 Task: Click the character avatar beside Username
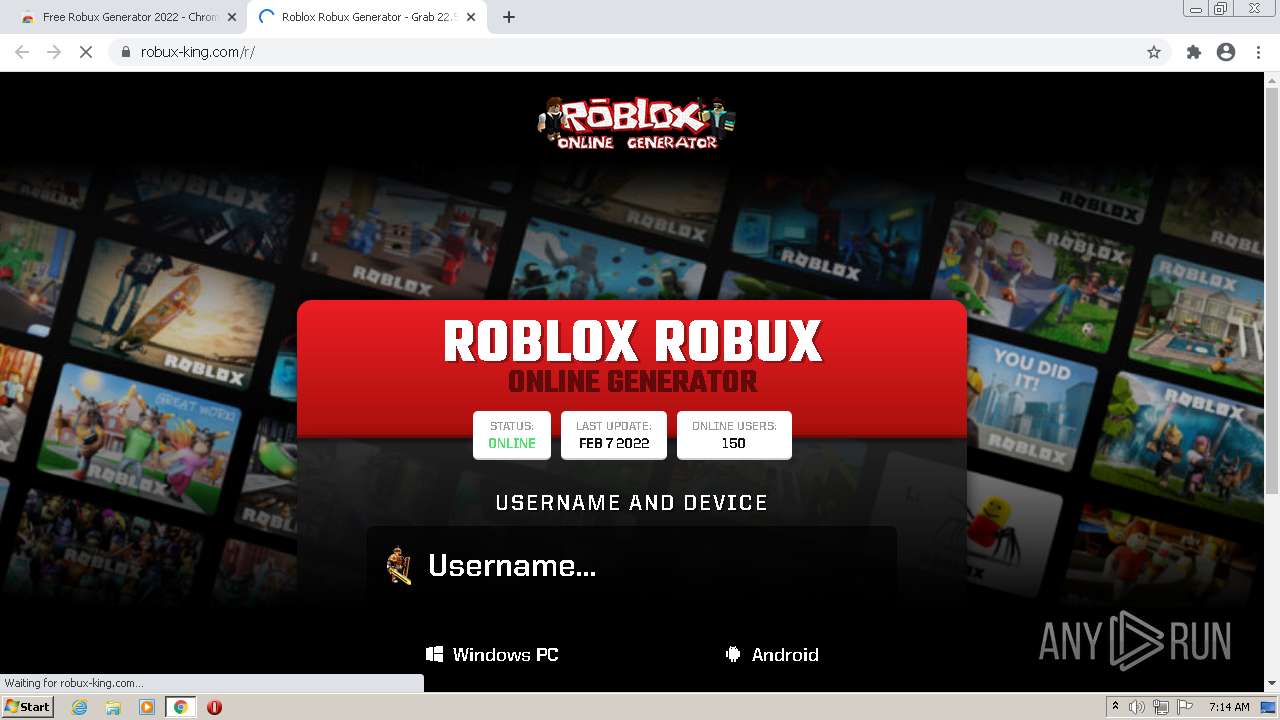tap(400, 566)
